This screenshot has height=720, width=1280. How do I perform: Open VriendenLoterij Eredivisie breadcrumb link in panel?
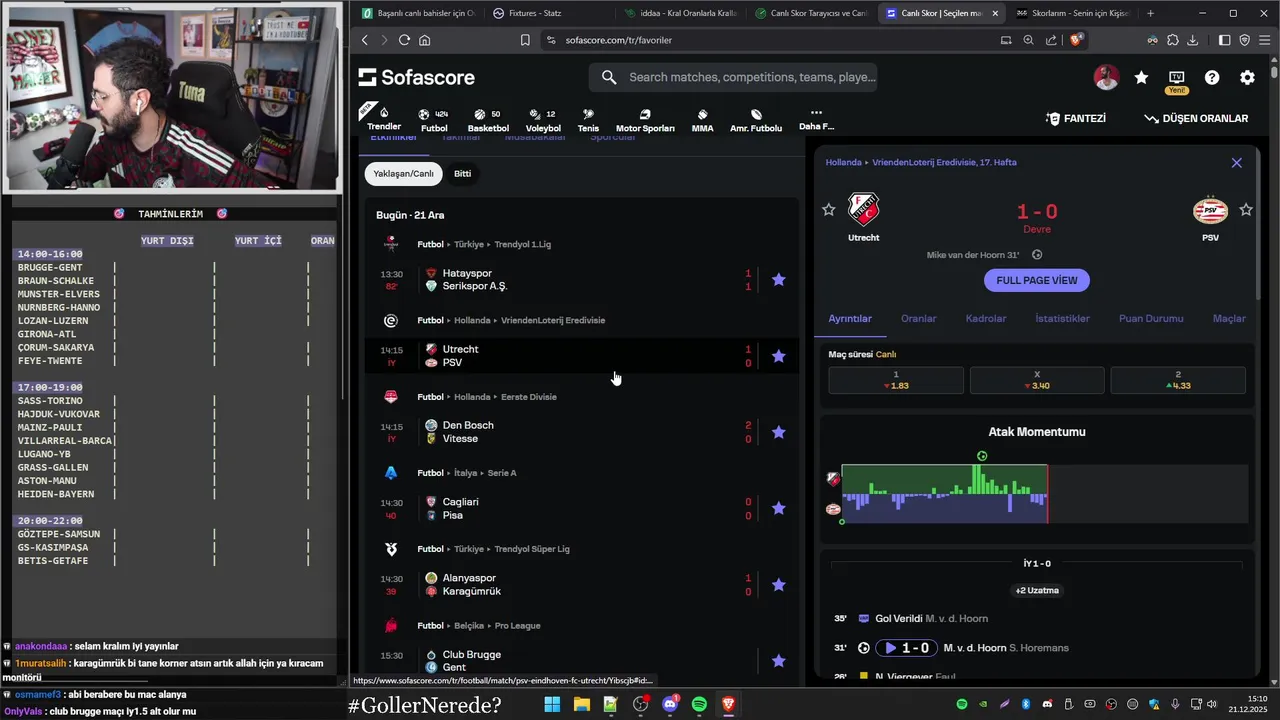point(944,162)
